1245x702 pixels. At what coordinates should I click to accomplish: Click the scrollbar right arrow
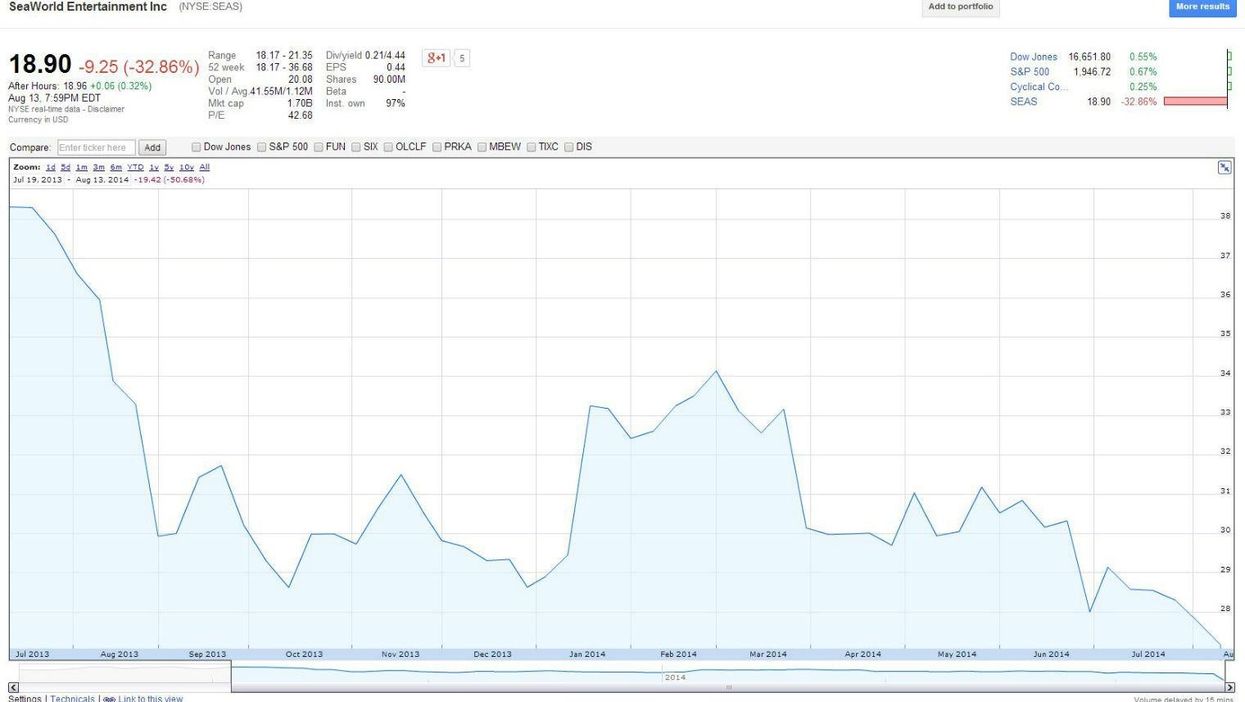(x=1230, y=687)
